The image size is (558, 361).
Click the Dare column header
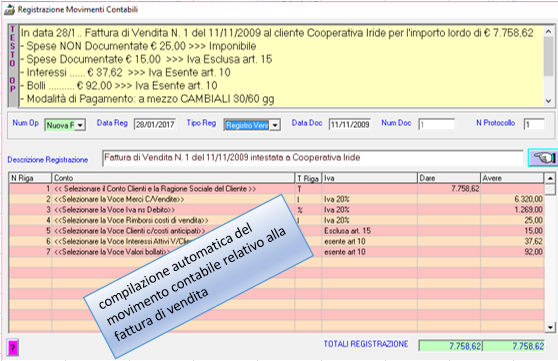[x=449, y=178]
